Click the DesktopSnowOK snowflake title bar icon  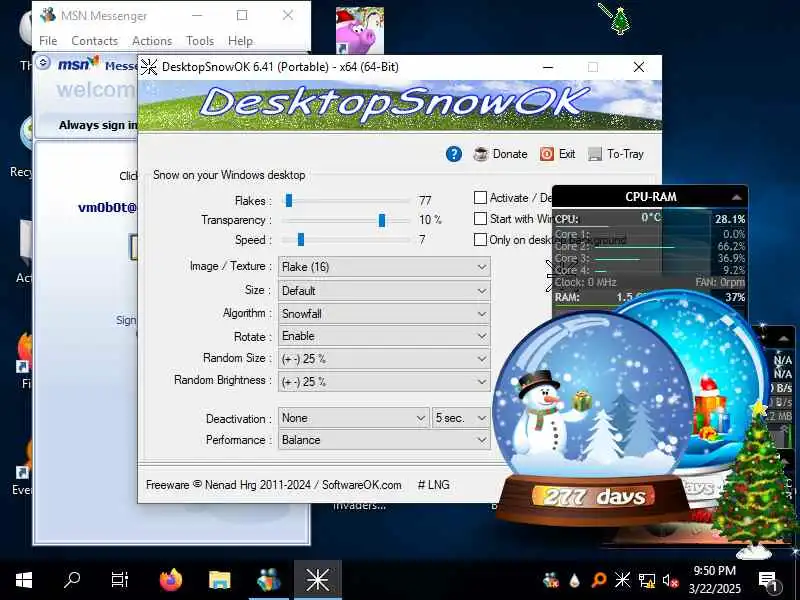pos(149,67)
